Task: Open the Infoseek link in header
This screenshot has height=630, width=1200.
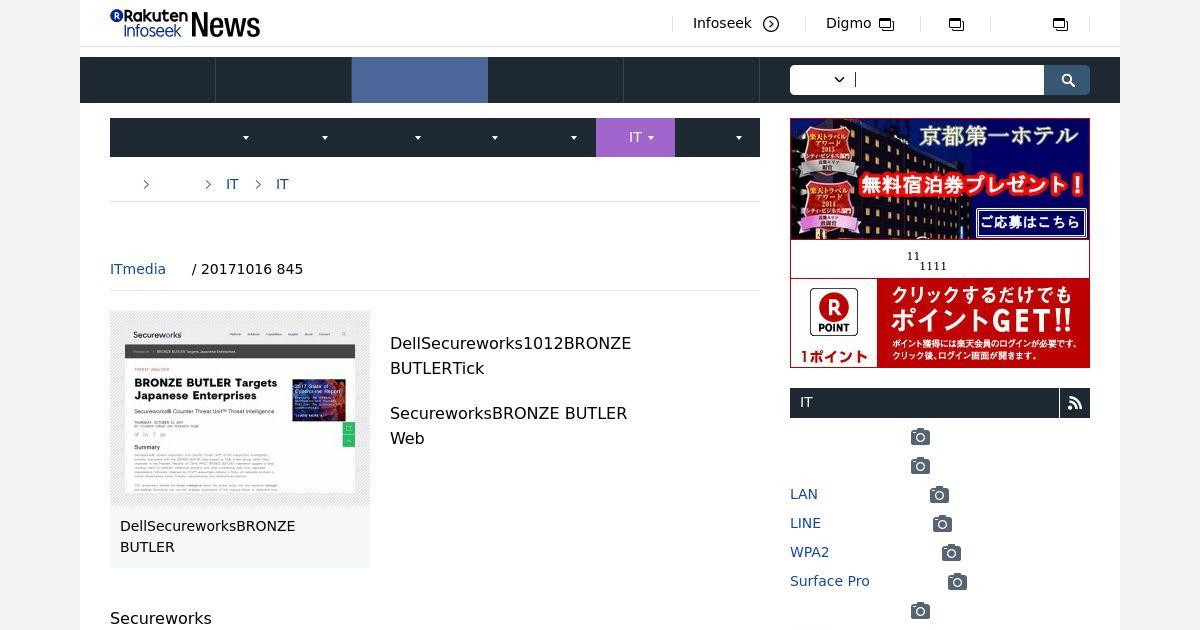Action: [x=722, y=23]
